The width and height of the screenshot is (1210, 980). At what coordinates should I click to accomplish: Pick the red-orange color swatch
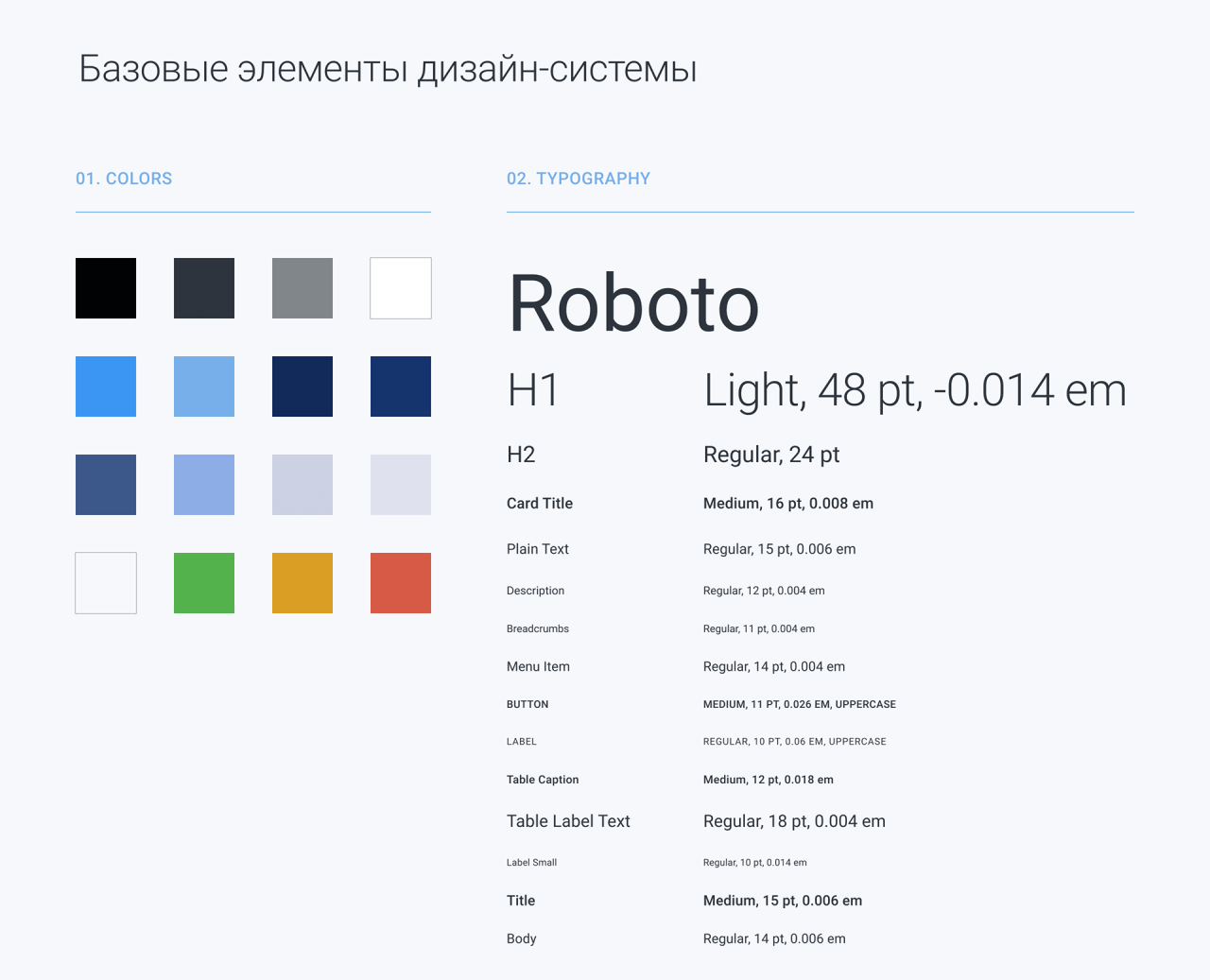pos(401,583)
